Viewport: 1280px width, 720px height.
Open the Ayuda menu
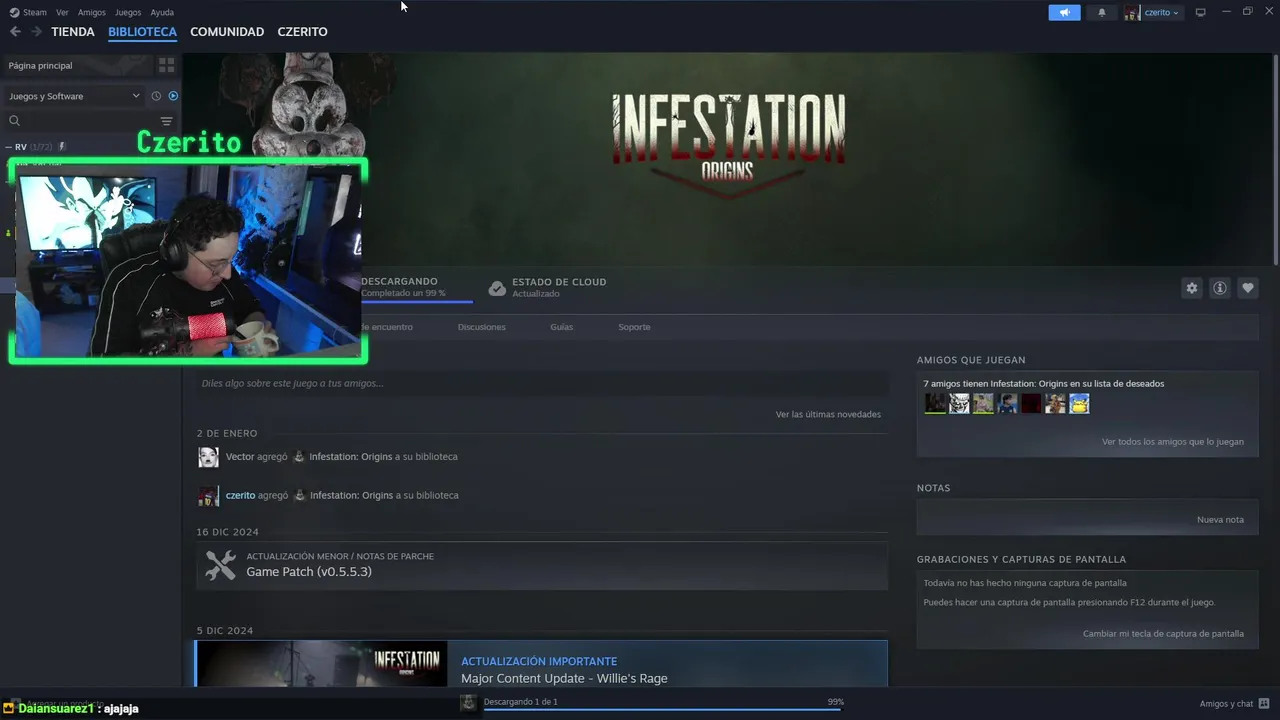coord(162,12)
